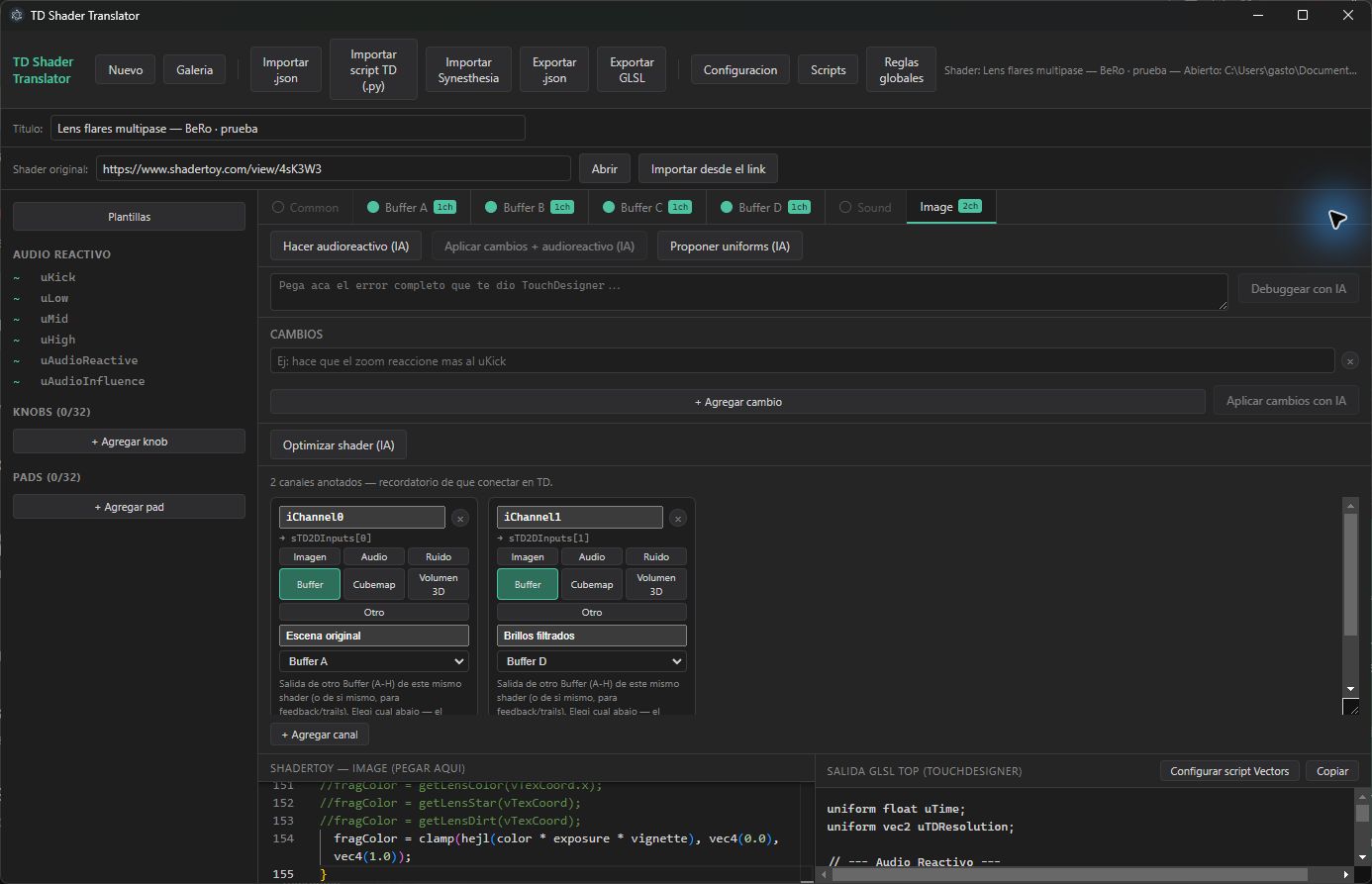Select Buffer type for iChannel0
The width and height of the screenshot is (1372, 884).
pos(310,584)
